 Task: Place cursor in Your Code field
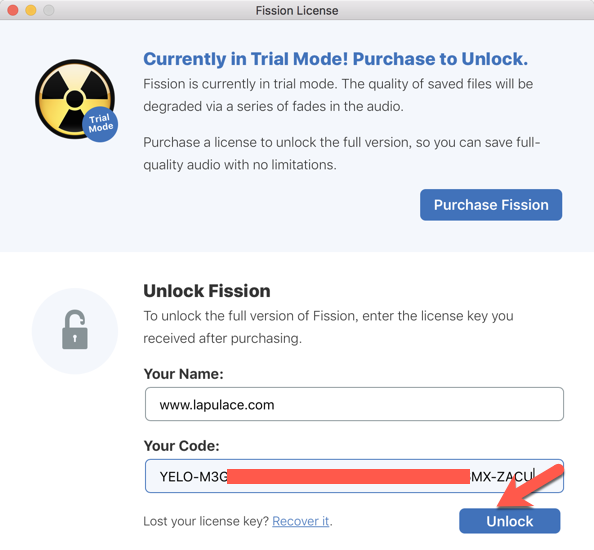click(354, 476)
